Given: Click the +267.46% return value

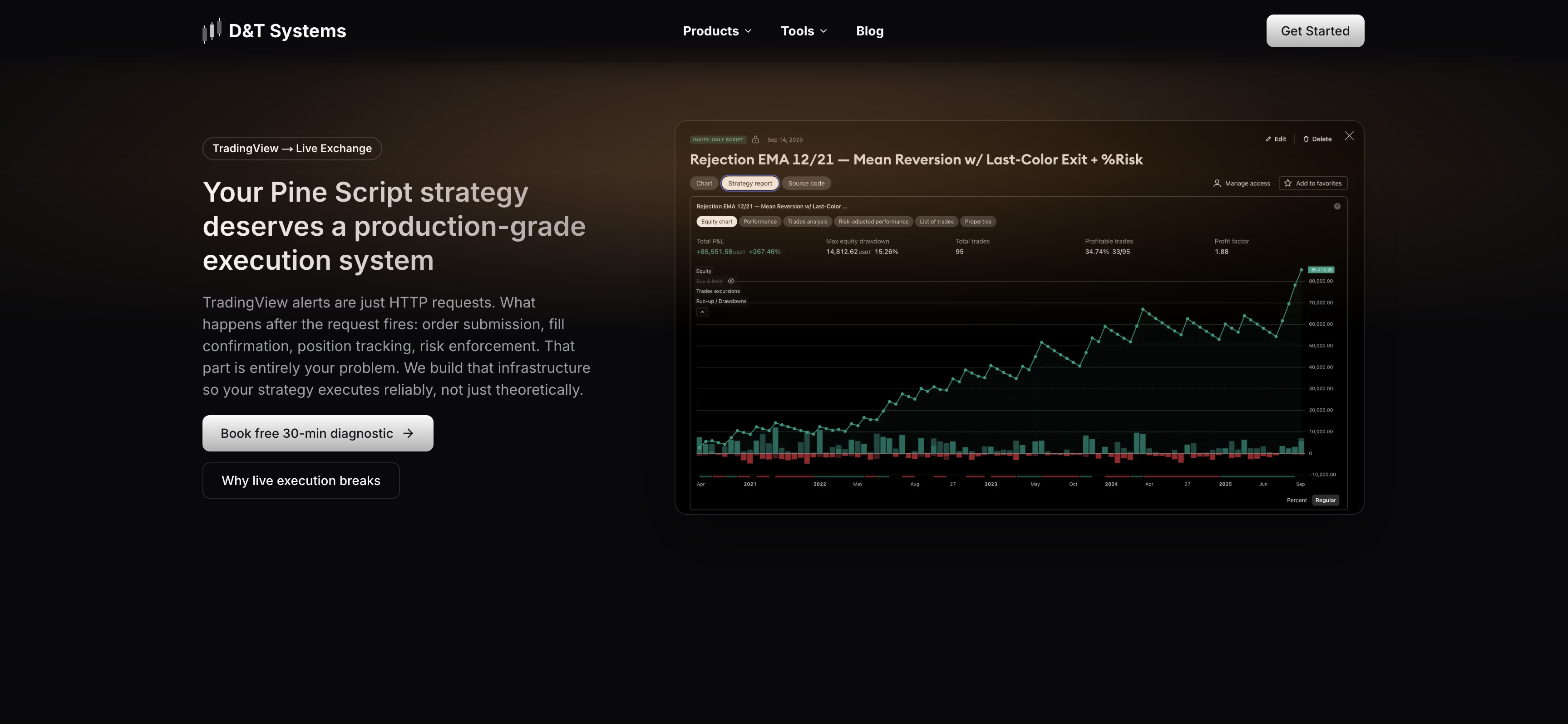Looking at the screenshot, I should pyautogui.click(x=764, y=252).
